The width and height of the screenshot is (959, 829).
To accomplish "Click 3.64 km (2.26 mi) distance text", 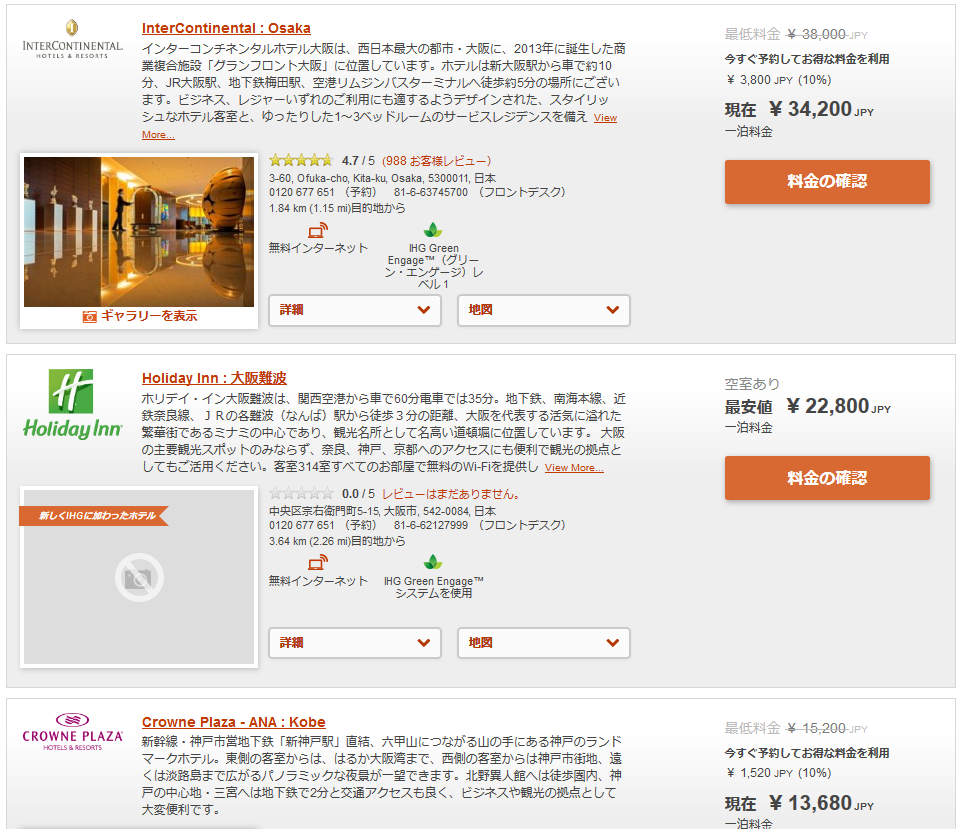I will click(337, 541).
